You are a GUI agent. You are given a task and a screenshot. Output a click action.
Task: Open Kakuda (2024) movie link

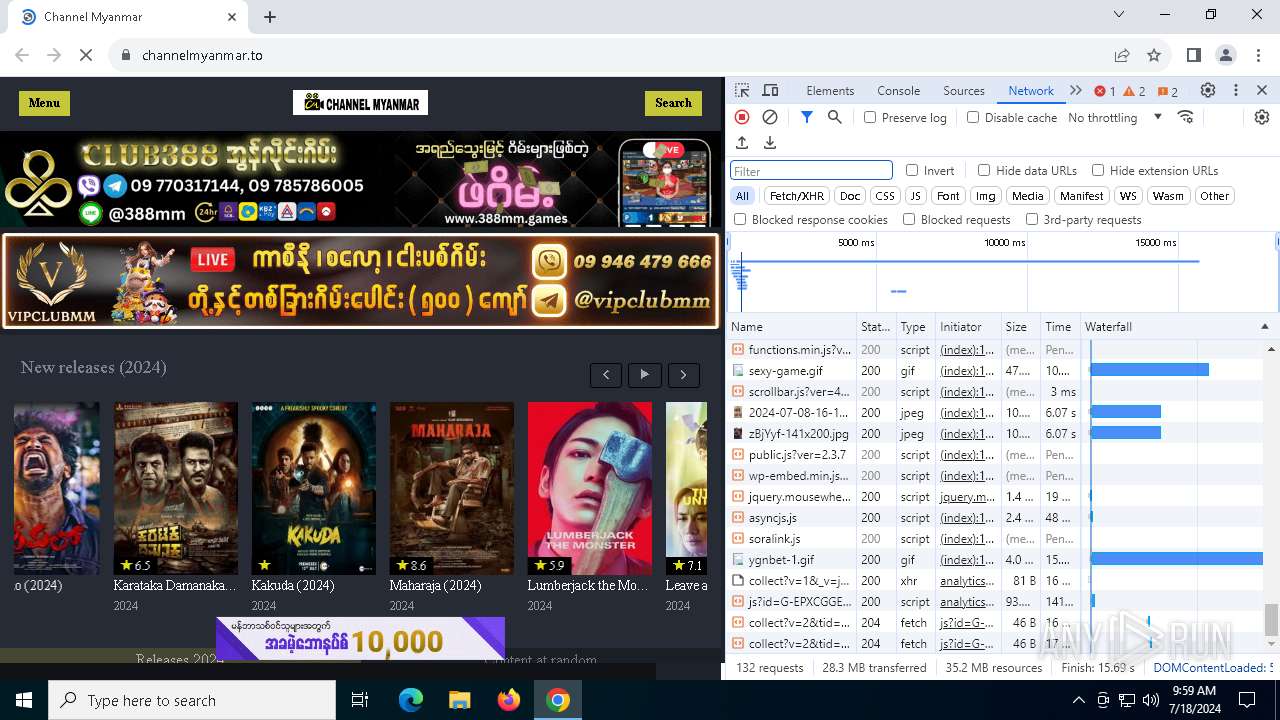pyautogui.click(x=293, y=585)
